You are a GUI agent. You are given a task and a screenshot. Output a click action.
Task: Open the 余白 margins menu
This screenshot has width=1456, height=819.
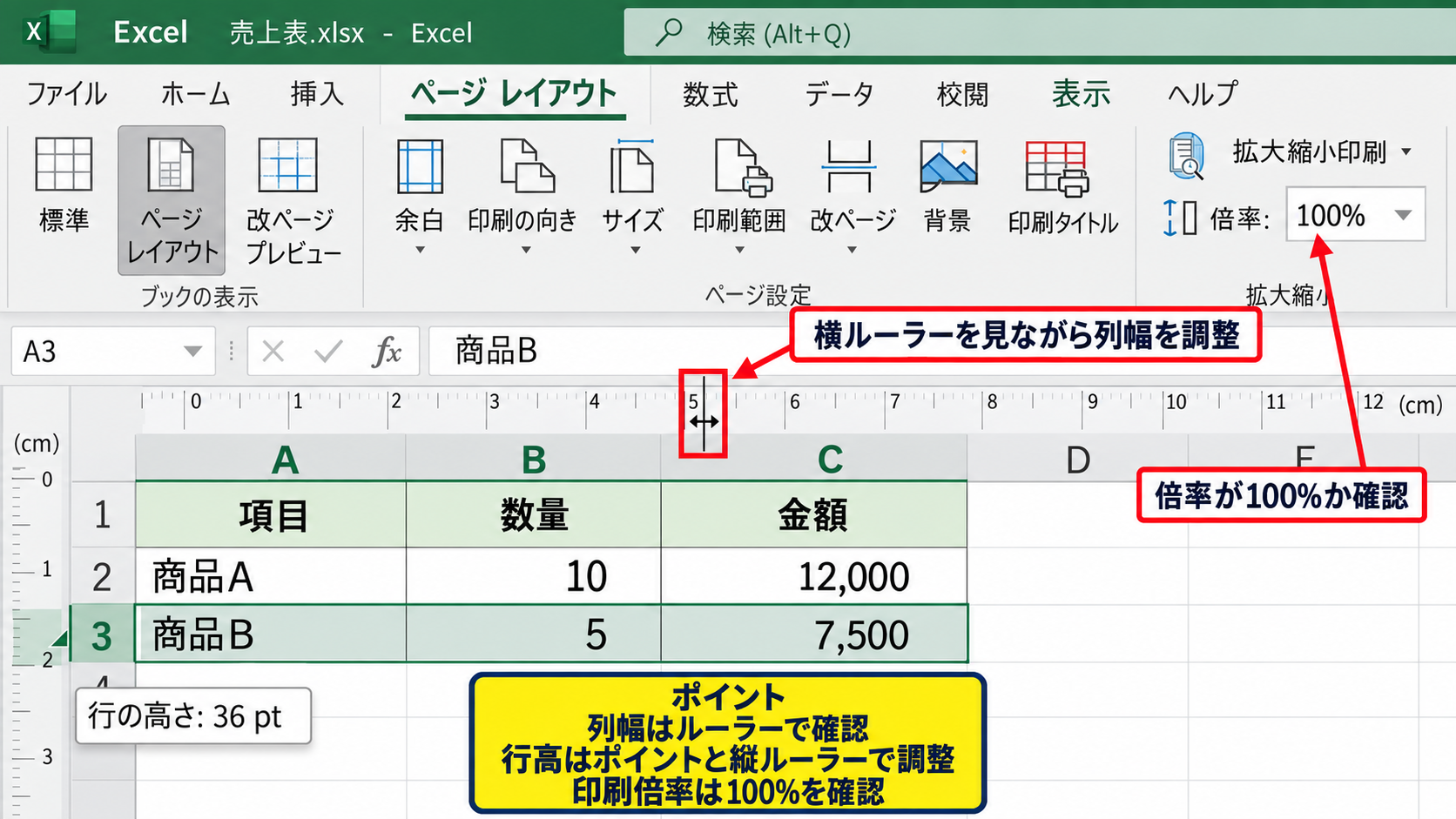pos(420,197)
